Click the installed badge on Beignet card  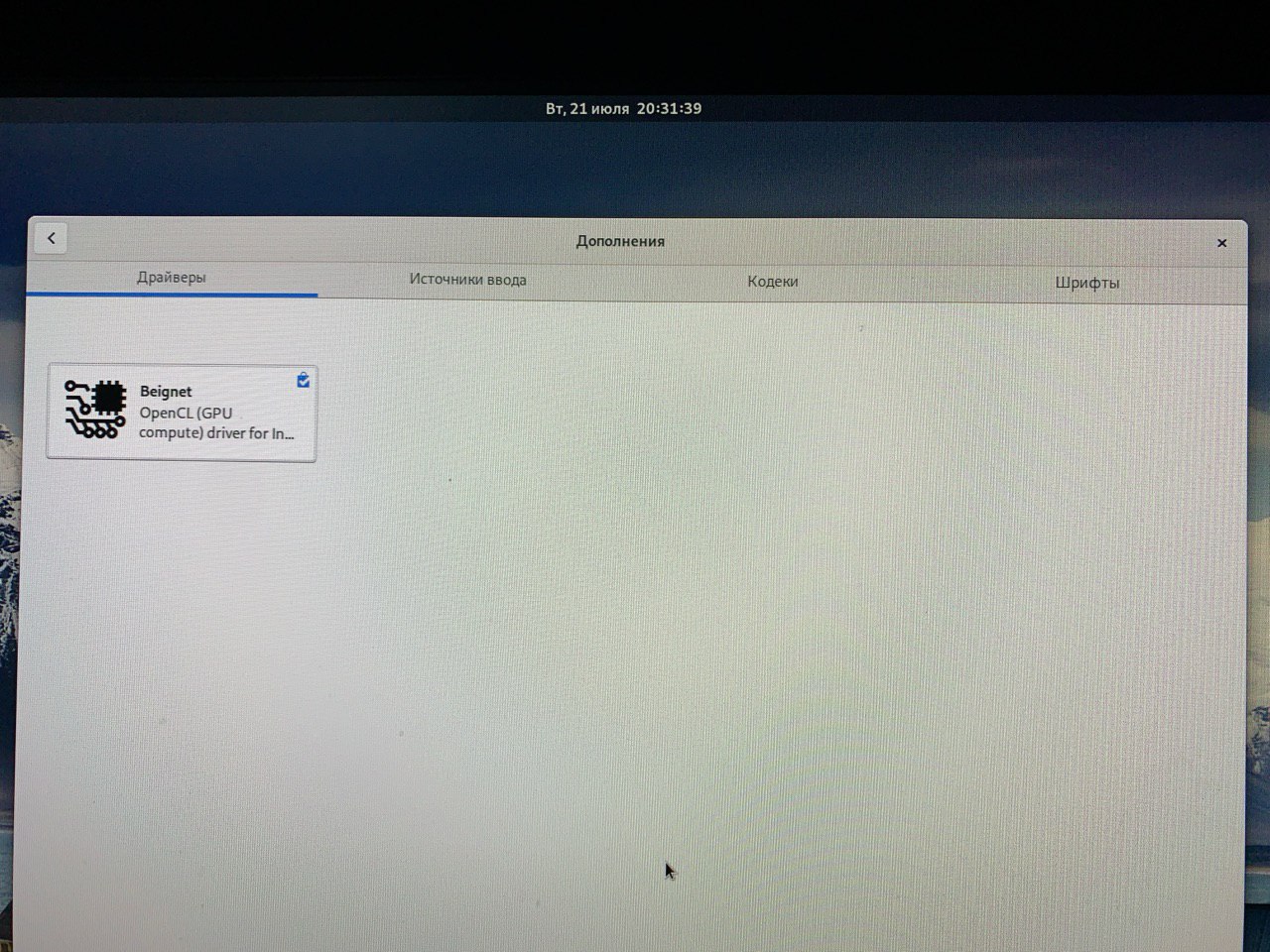(x=303, y=380)
